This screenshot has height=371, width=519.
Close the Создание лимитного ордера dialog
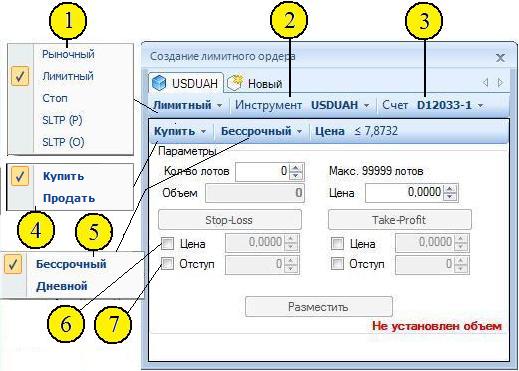click(x=500, y=58)
